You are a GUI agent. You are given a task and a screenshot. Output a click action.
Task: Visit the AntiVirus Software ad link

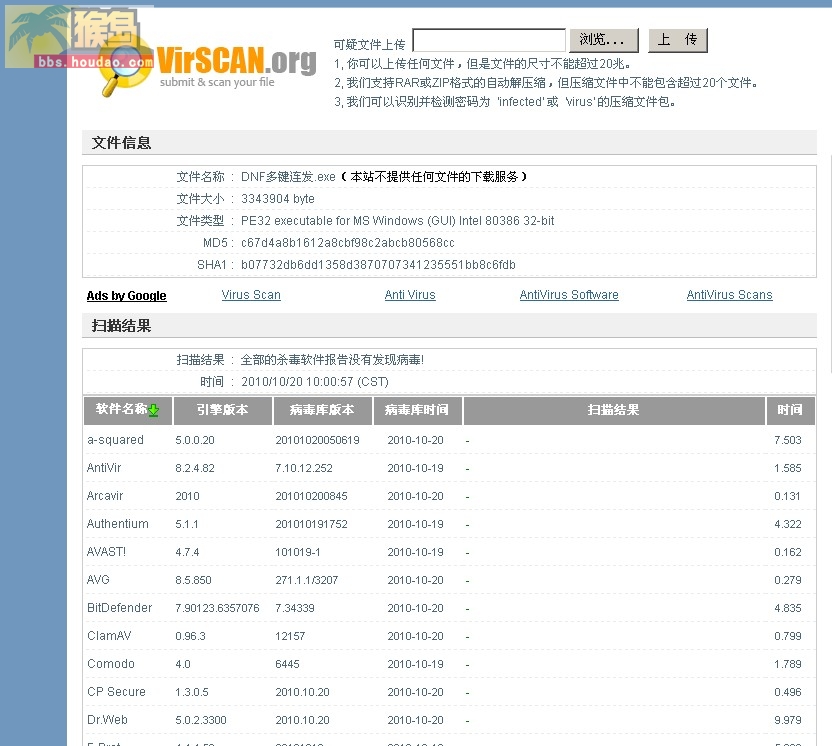(x=569, y=295)
